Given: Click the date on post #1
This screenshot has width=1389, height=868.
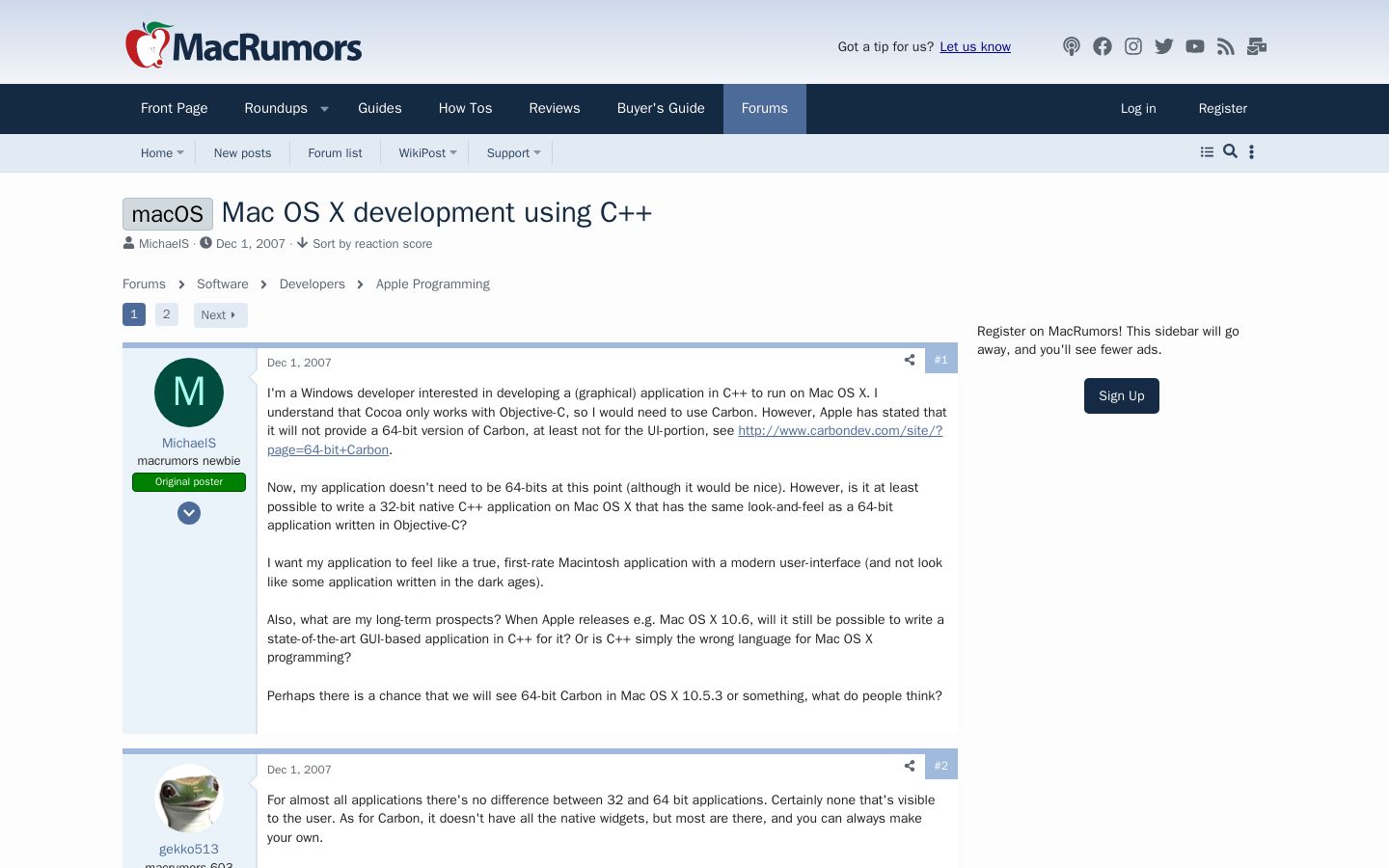Looking at the screenshot, I should tap(299, 363).
